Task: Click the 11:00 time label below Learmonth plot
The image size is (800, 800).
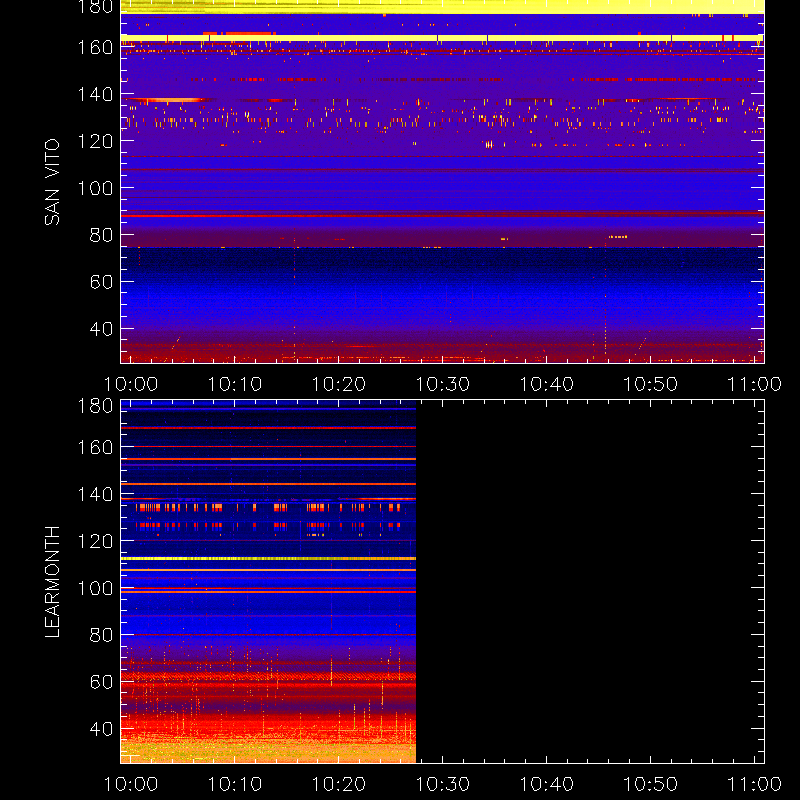Action: pos(754,784)
